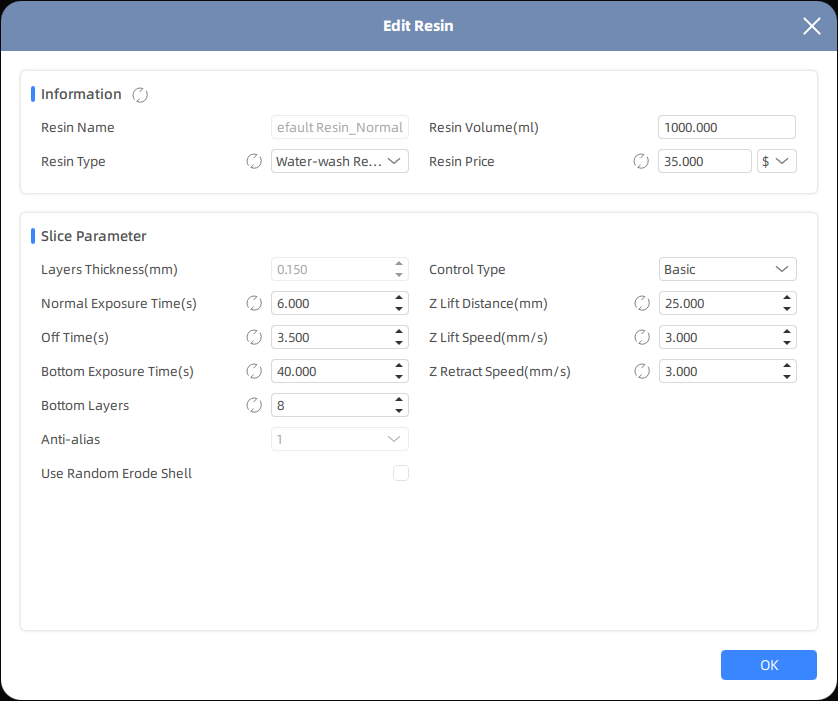Click the Control Type label

click(467, 269)
